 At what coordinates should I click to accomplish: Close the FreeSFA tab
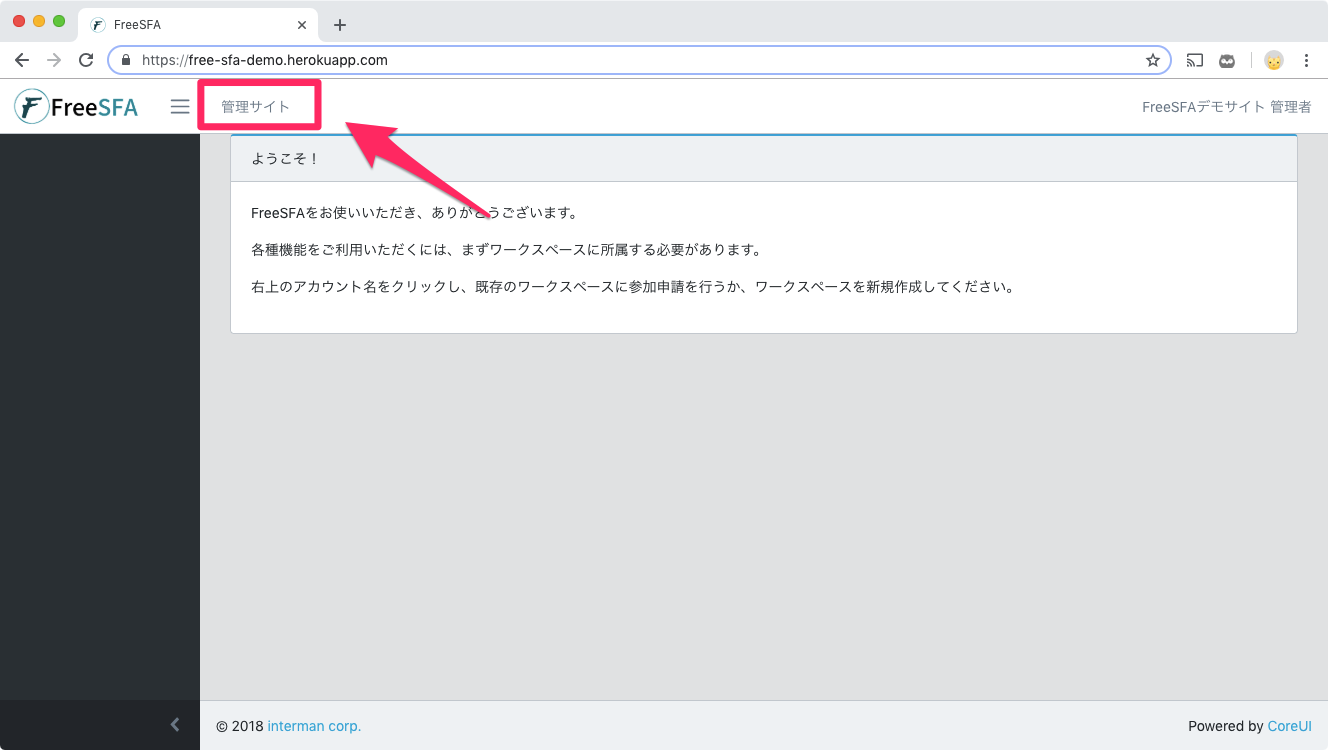click(302, 25)
